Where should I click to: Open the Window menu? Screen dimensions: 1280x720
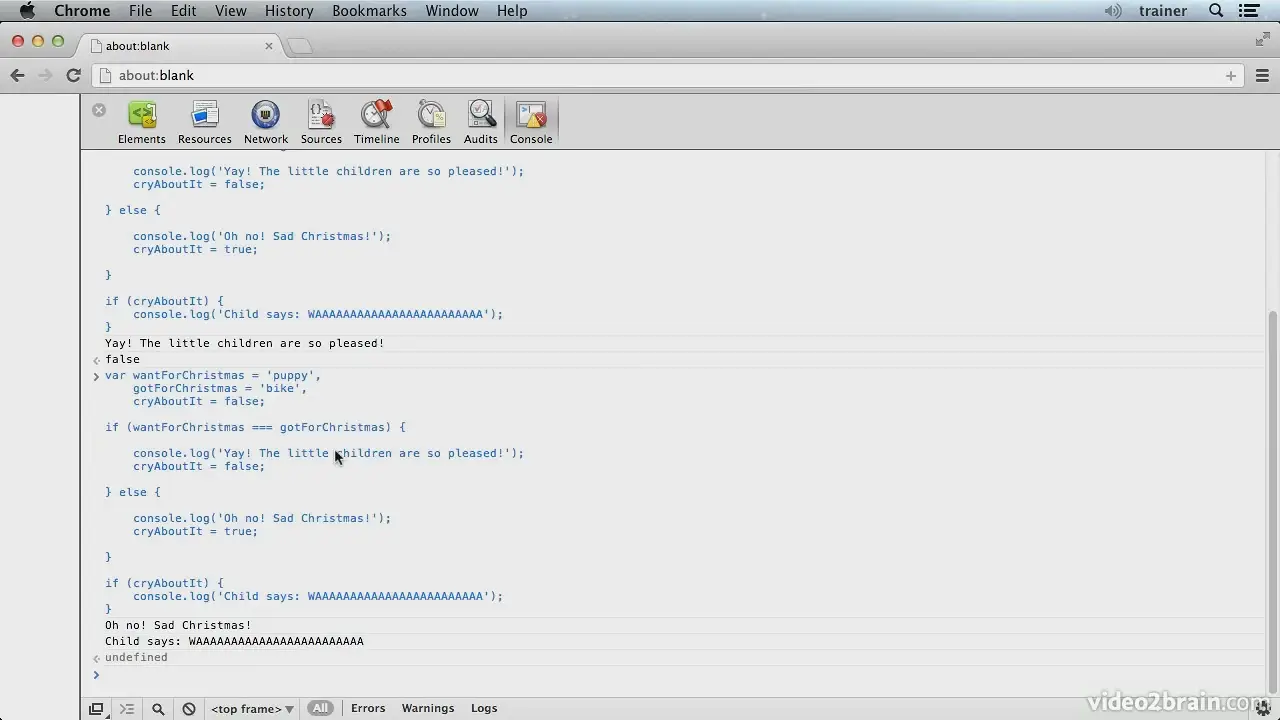[x=452, y=11]
